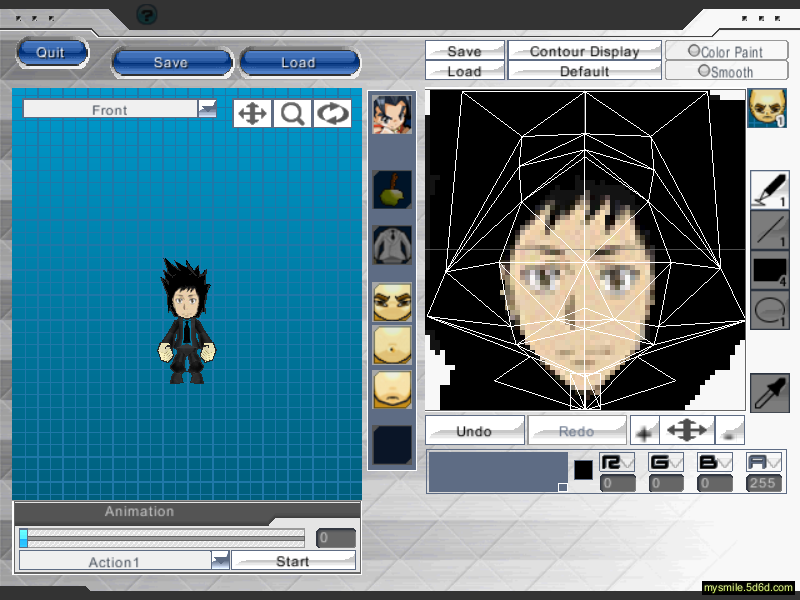
Task: Open the help question mark icon
Action: click(147, 14)
